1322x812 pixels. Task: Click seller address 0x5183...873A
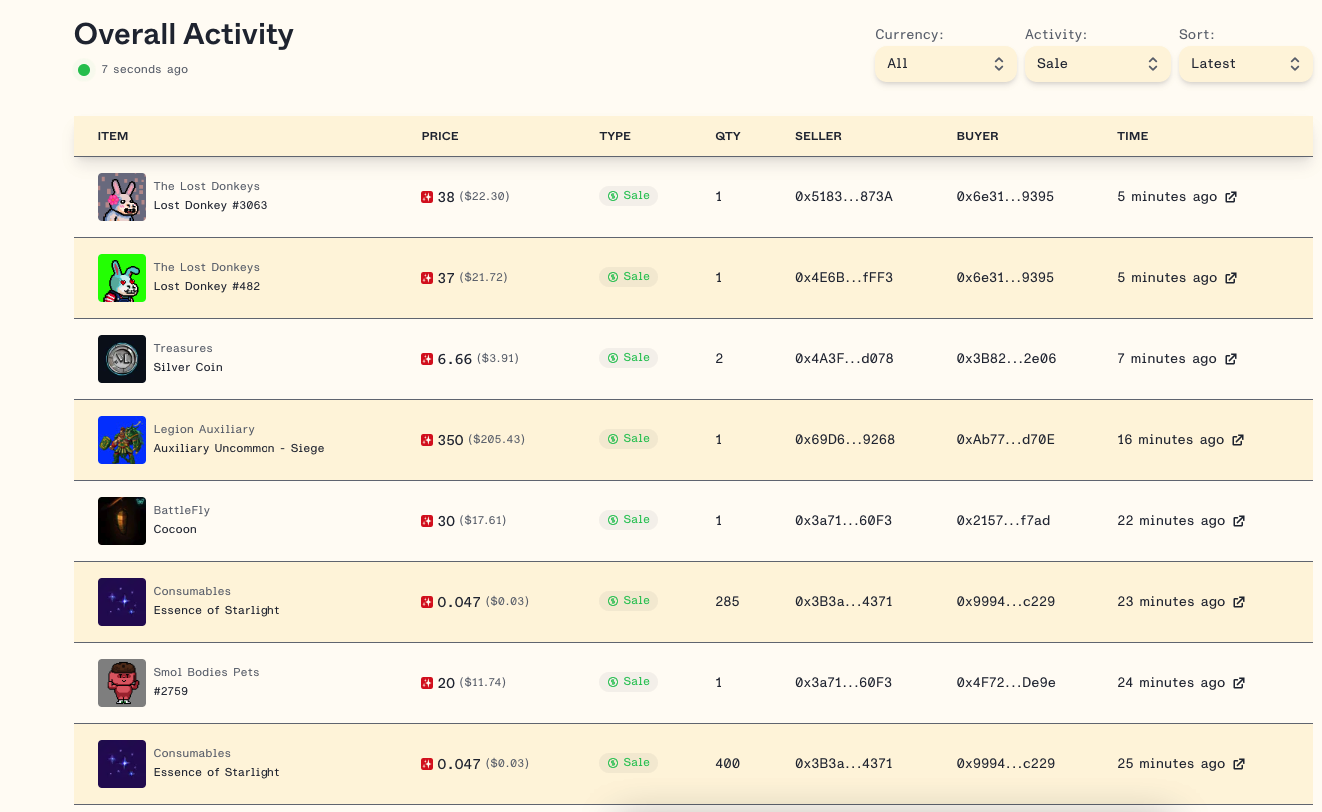843,197
